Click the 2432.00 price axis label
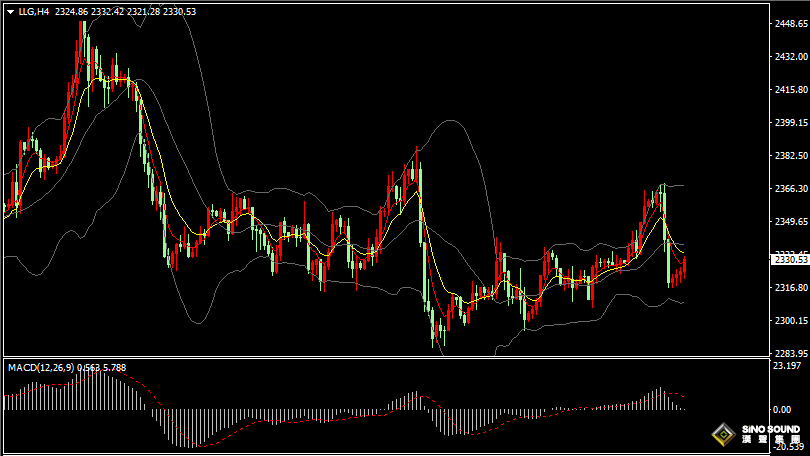Screen dimensions: 810x456 click(789, 57)
